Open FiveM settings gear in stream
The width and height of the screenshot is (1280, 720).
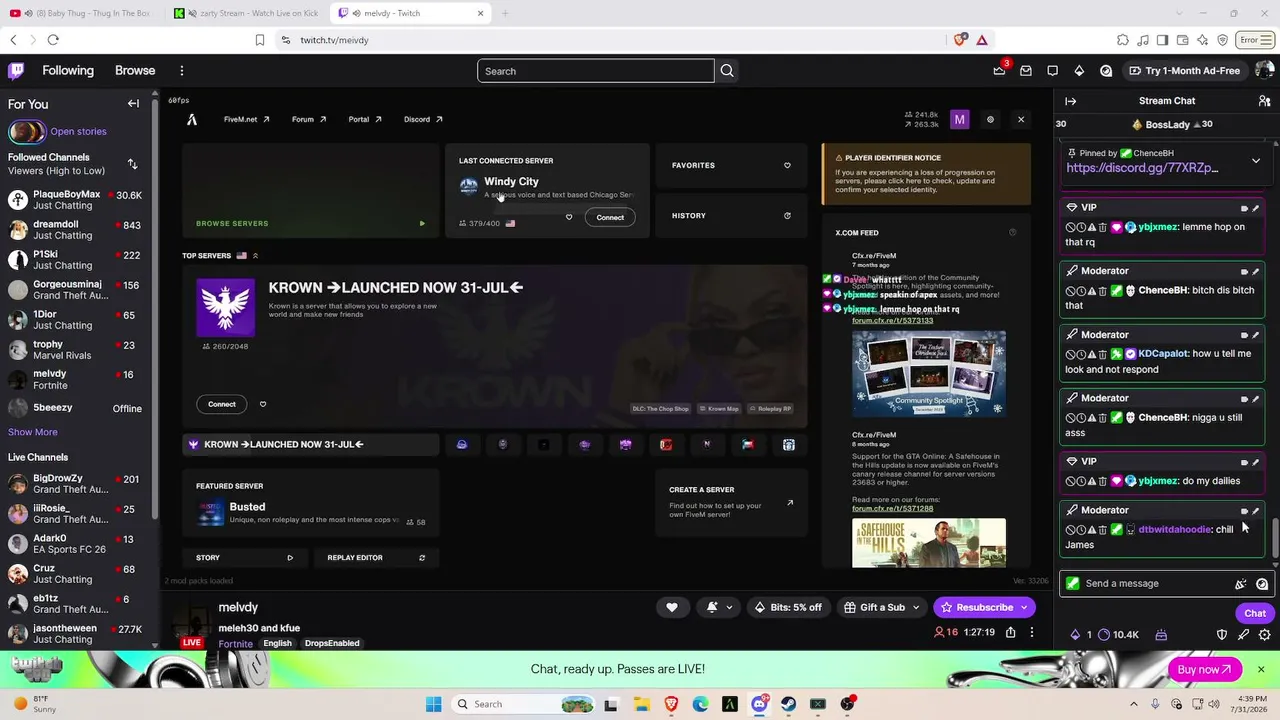coord(990,120)
